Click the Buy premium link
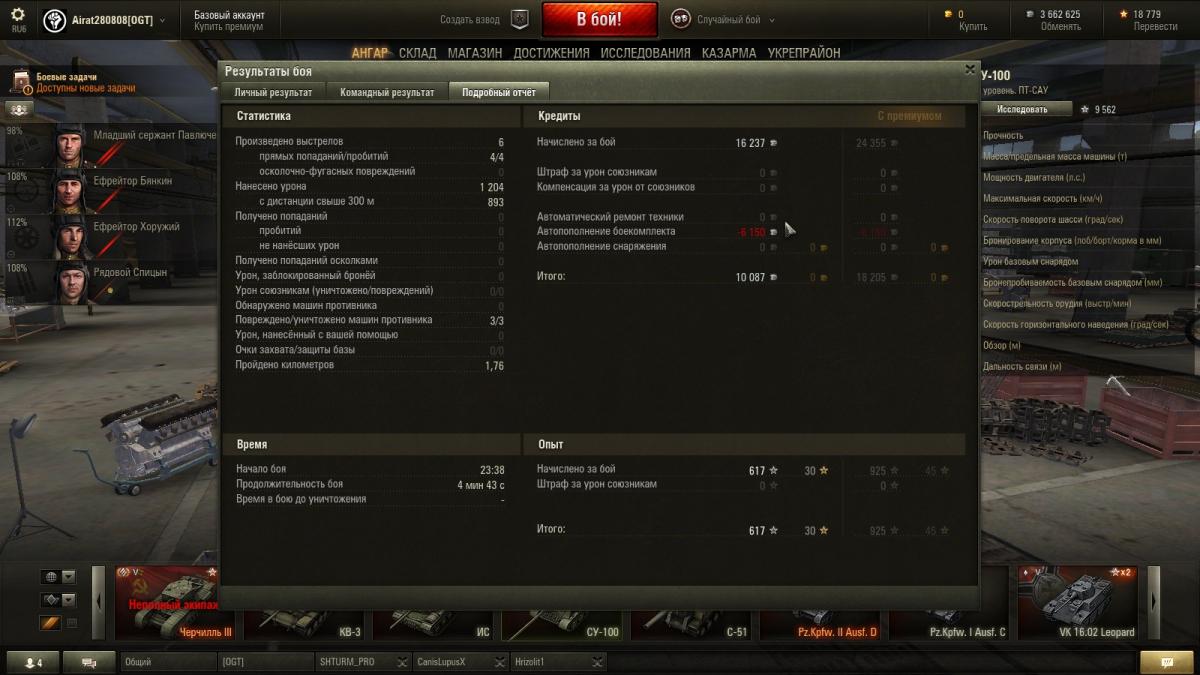This screenshot has width=1200, height=675. tap(229, 27)
